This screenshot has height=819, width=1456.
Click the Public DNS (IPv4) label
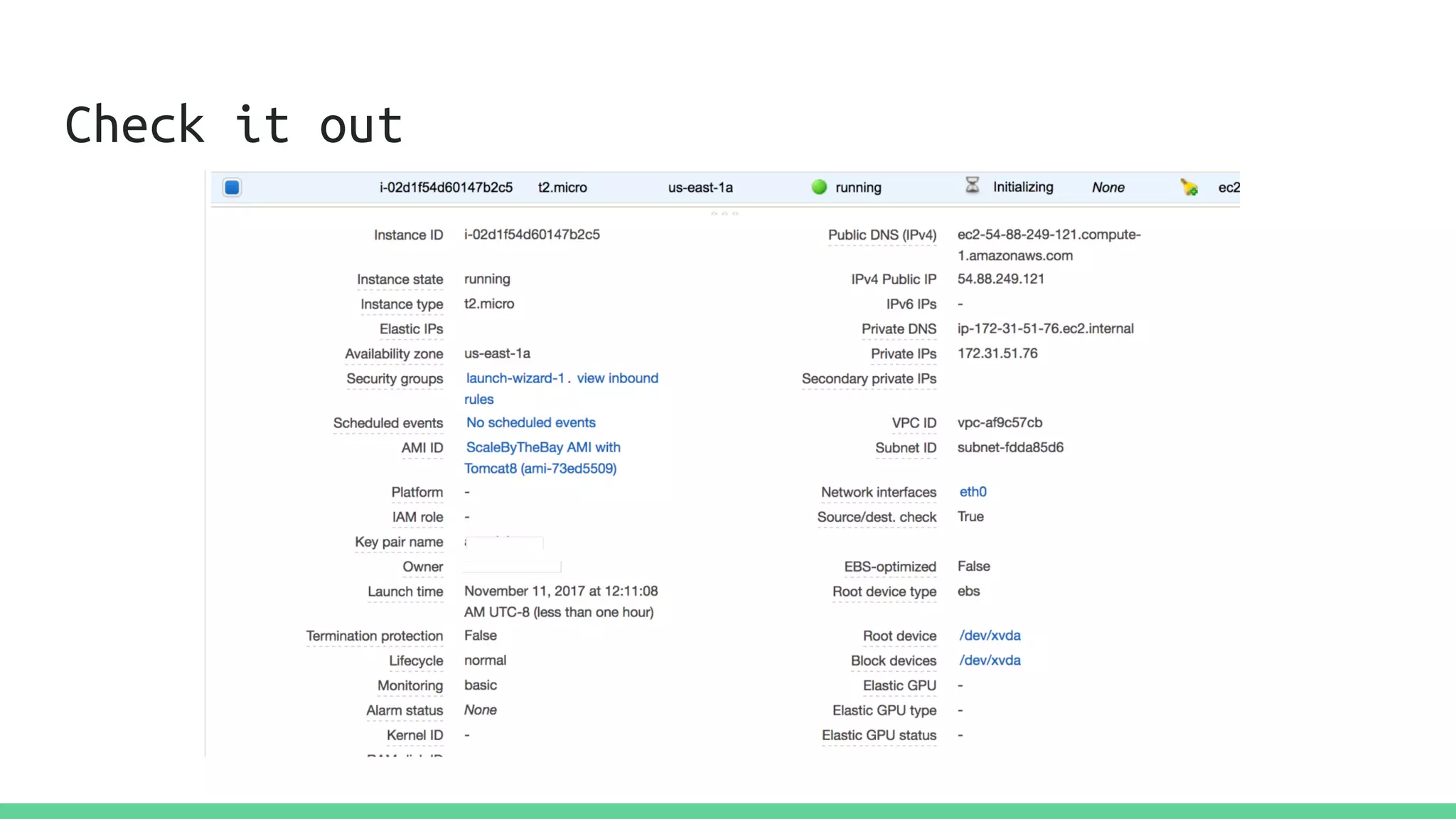click(882, 235)
